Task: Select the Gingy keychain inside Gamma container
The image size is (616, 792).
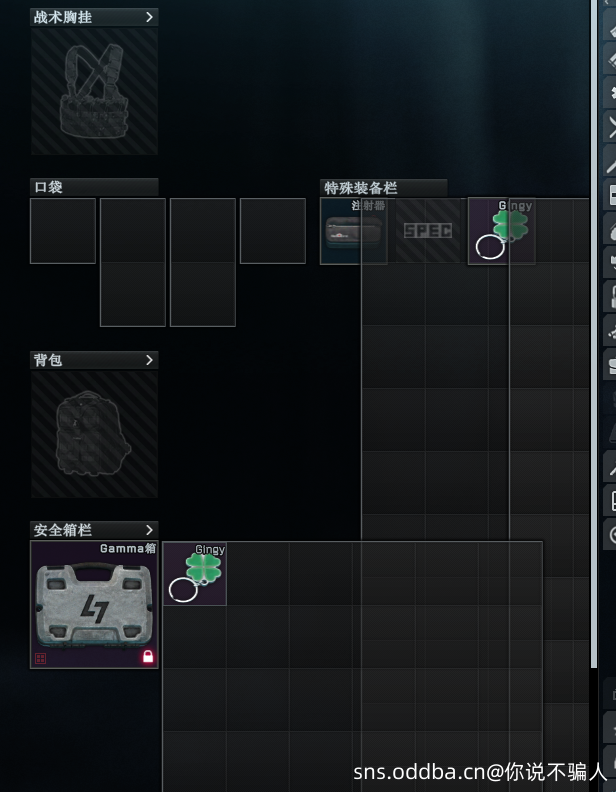Action: [x=195, y=573]
